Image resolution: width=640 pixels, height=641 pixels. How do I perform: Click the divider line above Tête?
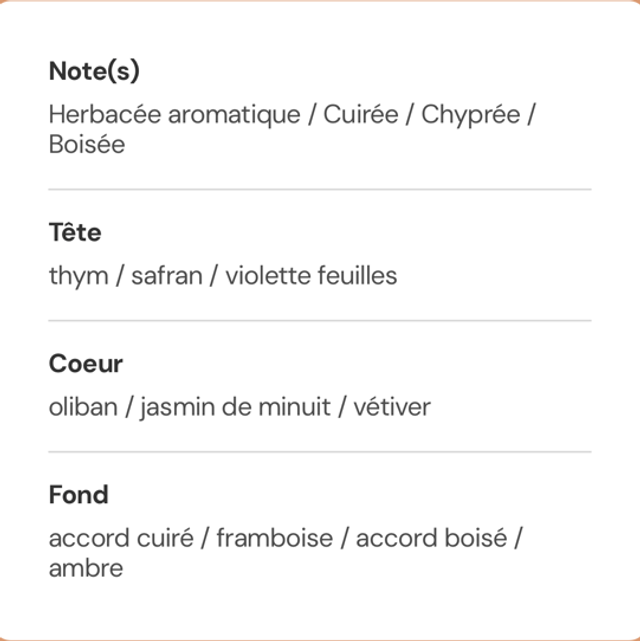tap(320, 189)
